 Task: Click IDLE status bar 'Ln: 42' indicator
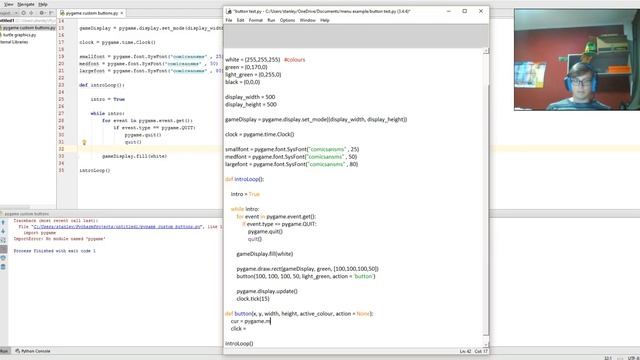point(465,351)
